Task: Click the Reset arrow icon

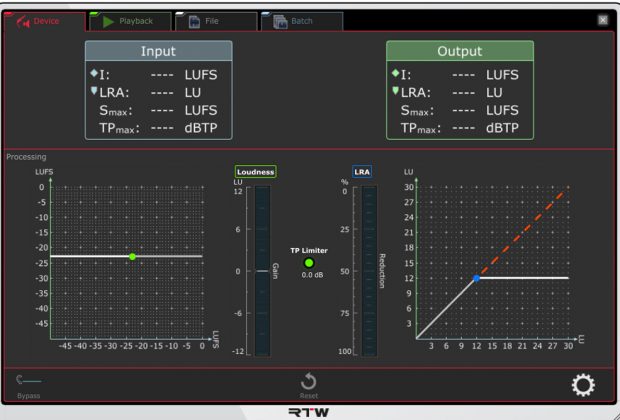Action: pyautogui.click(x=308, y=382)
